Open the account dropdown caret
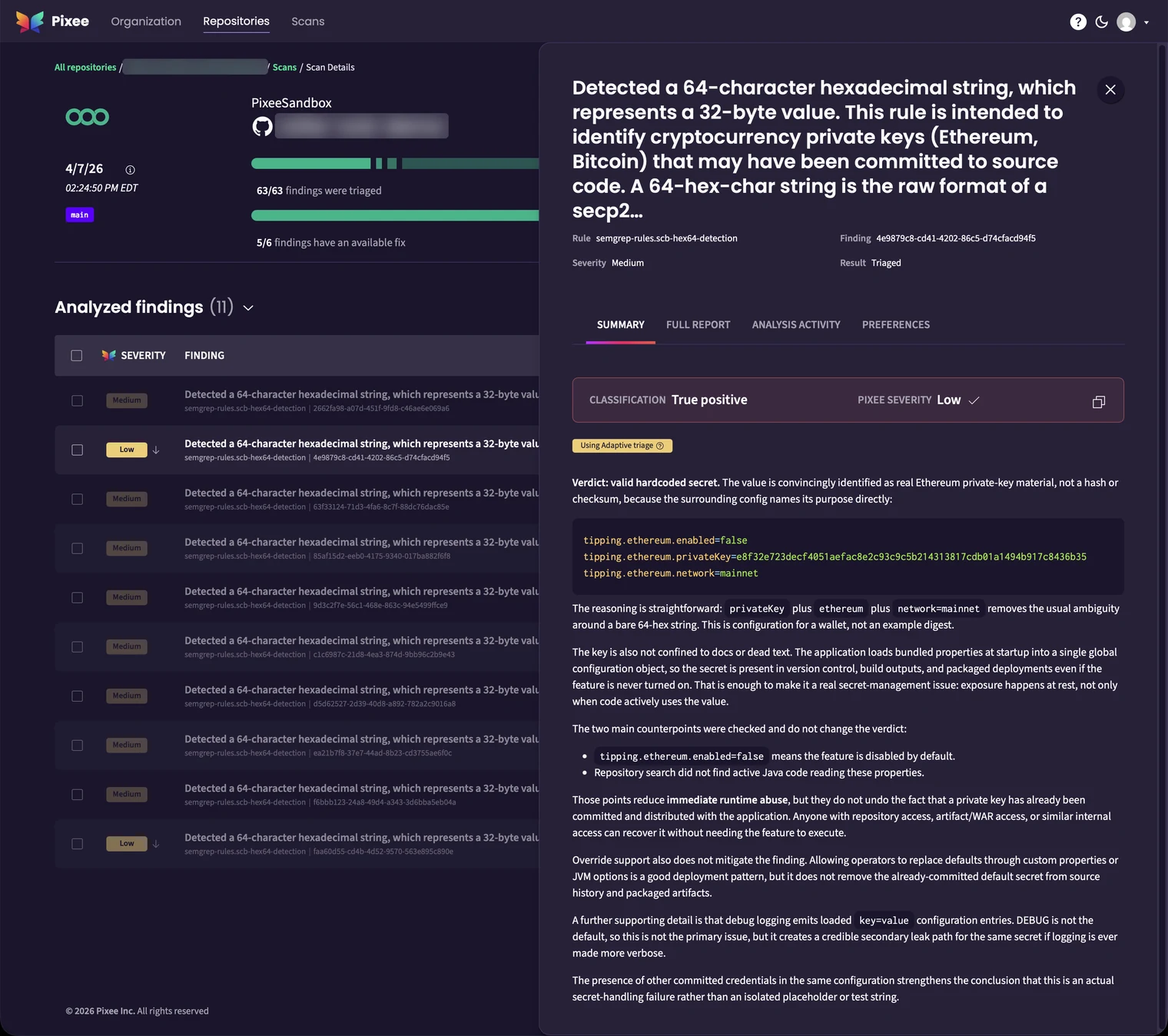The height and width of the screenshot is (1036, 1168). (1146, 22)
